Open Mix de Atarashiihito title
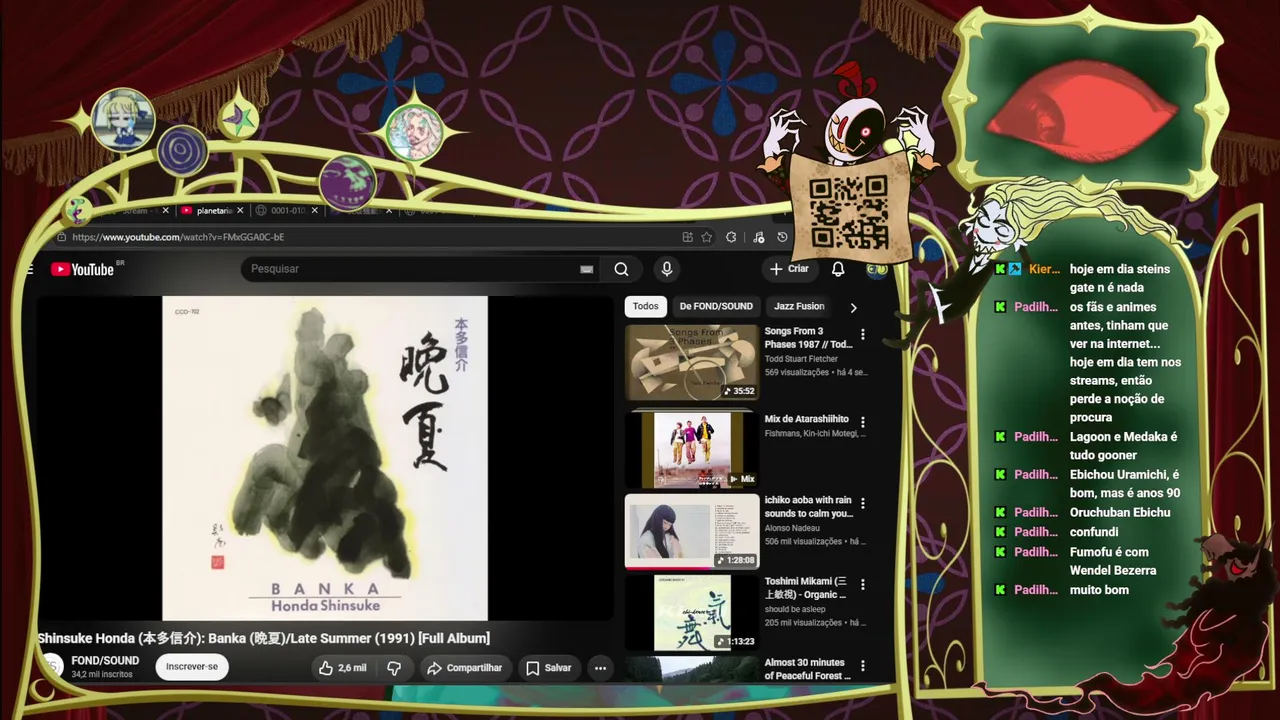1280x720 pixels. click(x=807, y=419)
